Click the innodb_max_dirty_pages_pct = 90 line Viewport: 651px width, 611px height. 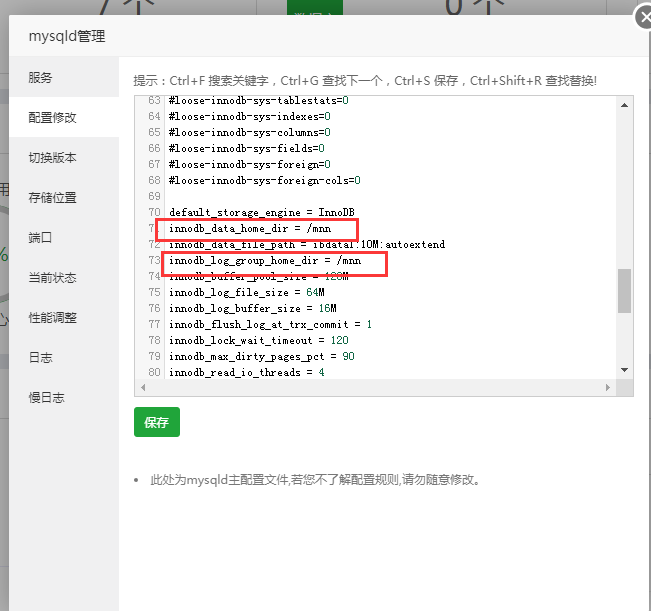(262, 357)
